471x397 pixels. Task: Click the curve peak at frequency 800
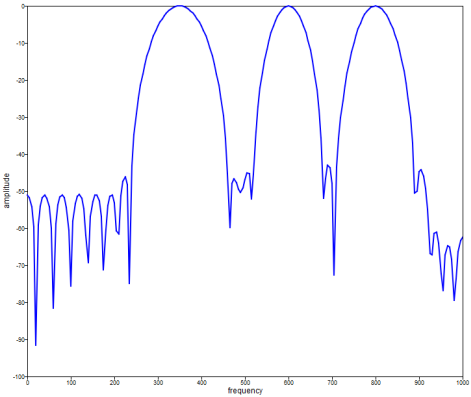click(375, 6)
